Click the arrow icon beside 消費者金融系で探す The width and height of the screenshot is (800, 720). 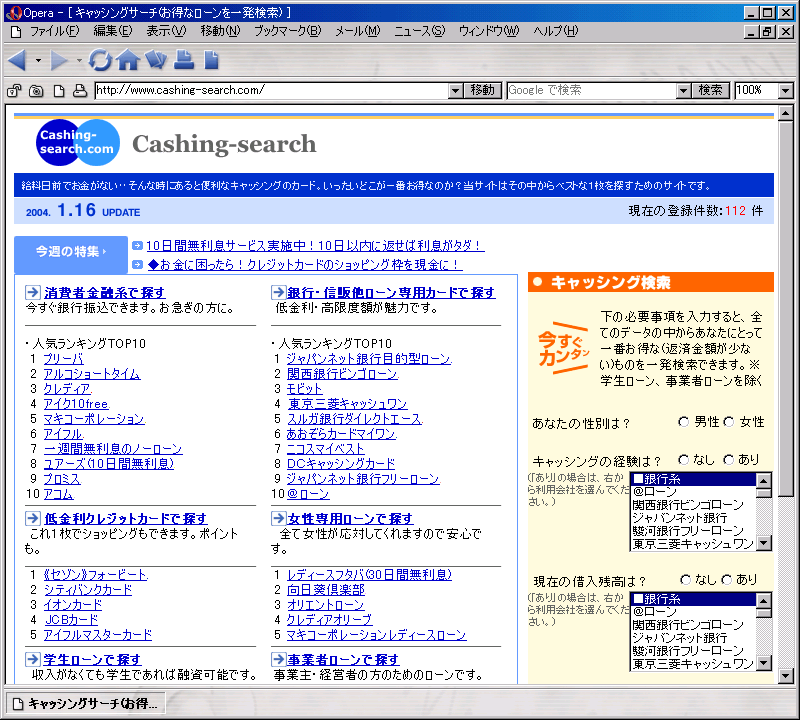click(33, 292)
